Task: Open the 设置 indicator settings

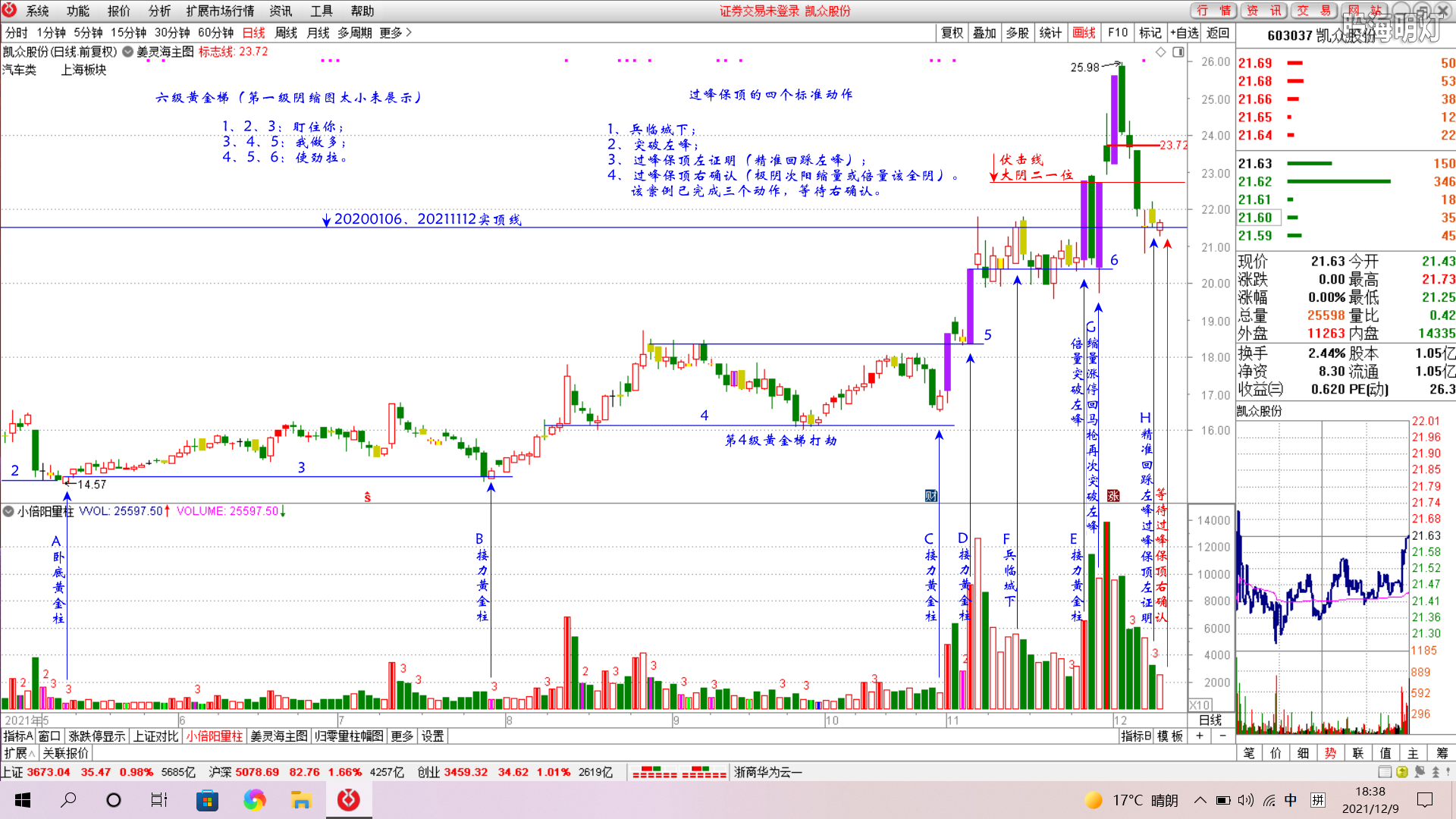Action: click(x=433, y=736)
